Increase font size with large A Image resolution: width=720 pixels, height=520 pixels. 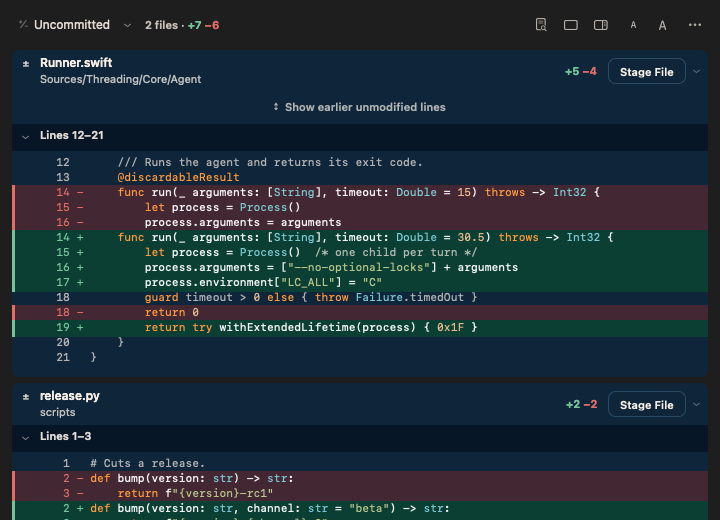coord(662,25)
